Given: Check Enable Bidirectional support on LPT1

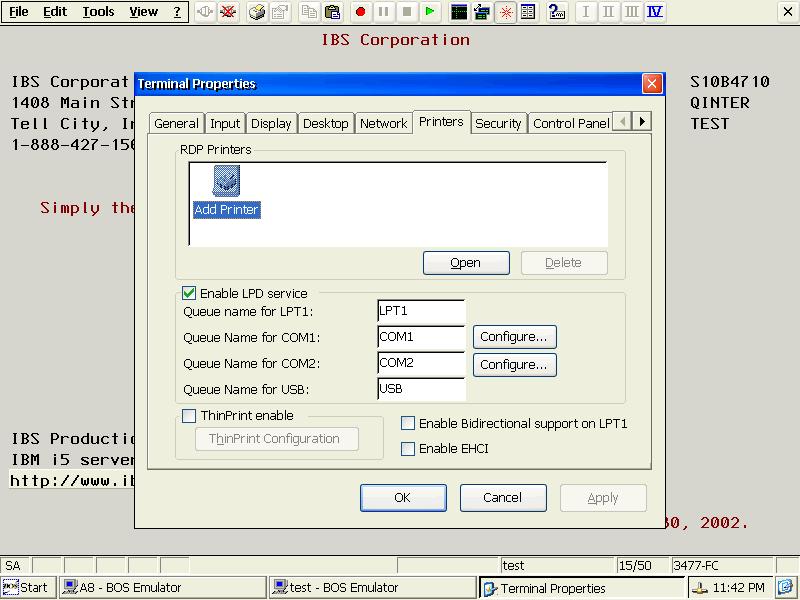Looking at the screenshot, I should click(408, 423).
